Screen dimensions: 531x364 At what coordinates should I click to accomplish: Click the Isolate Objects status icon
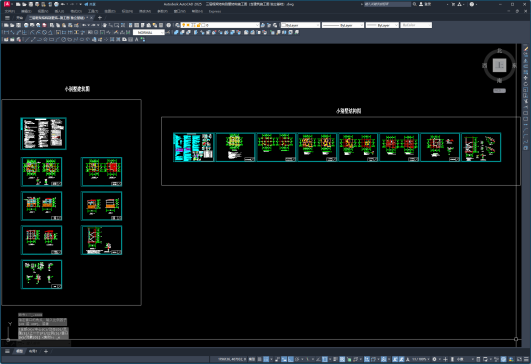496,359
